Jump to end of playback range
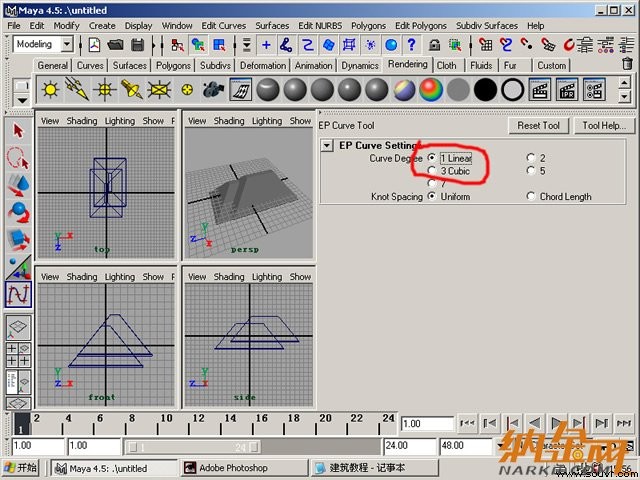 (x=623, y=423)
